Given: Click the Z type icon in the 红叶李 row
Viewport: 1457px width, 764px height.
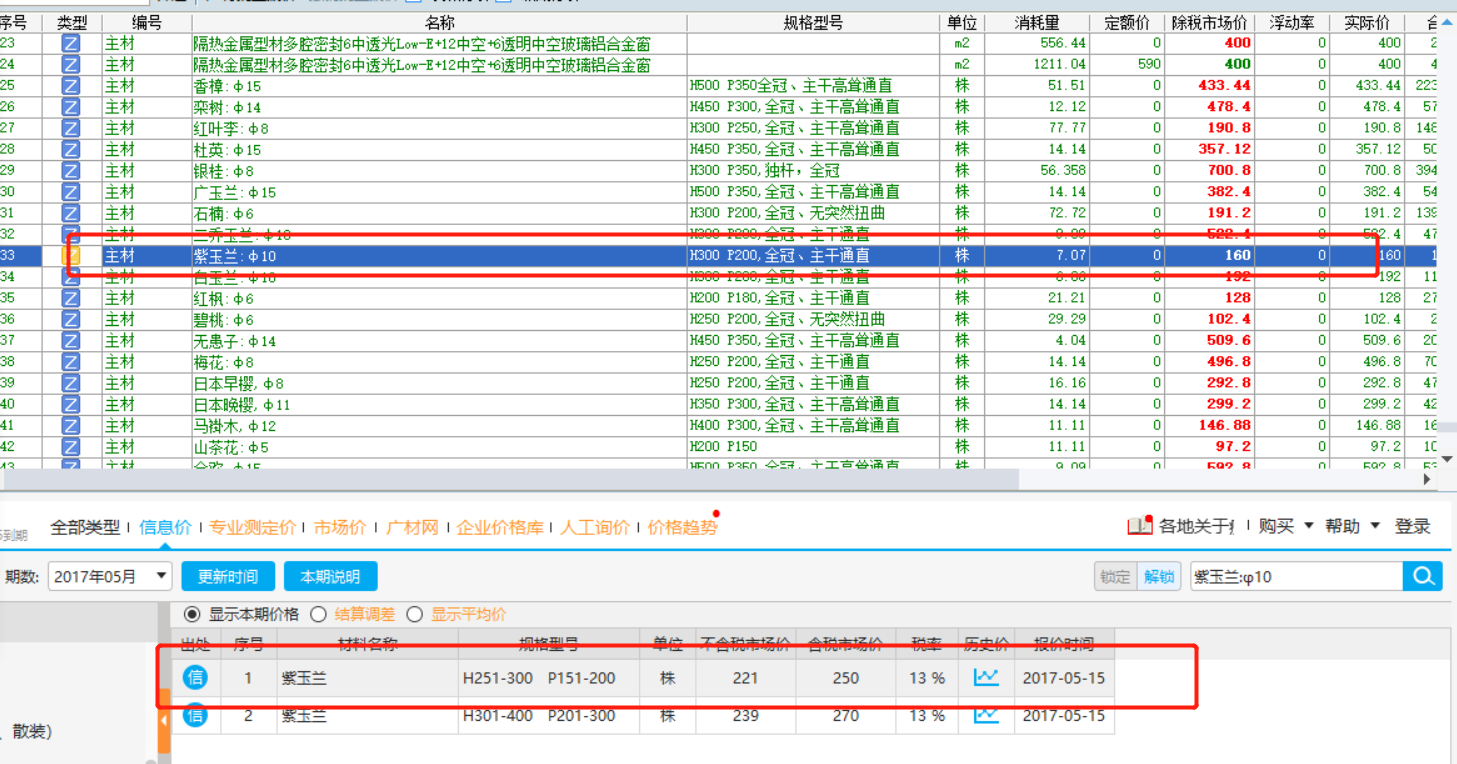Looking at the screenshot, I should [x=71, y=128].
